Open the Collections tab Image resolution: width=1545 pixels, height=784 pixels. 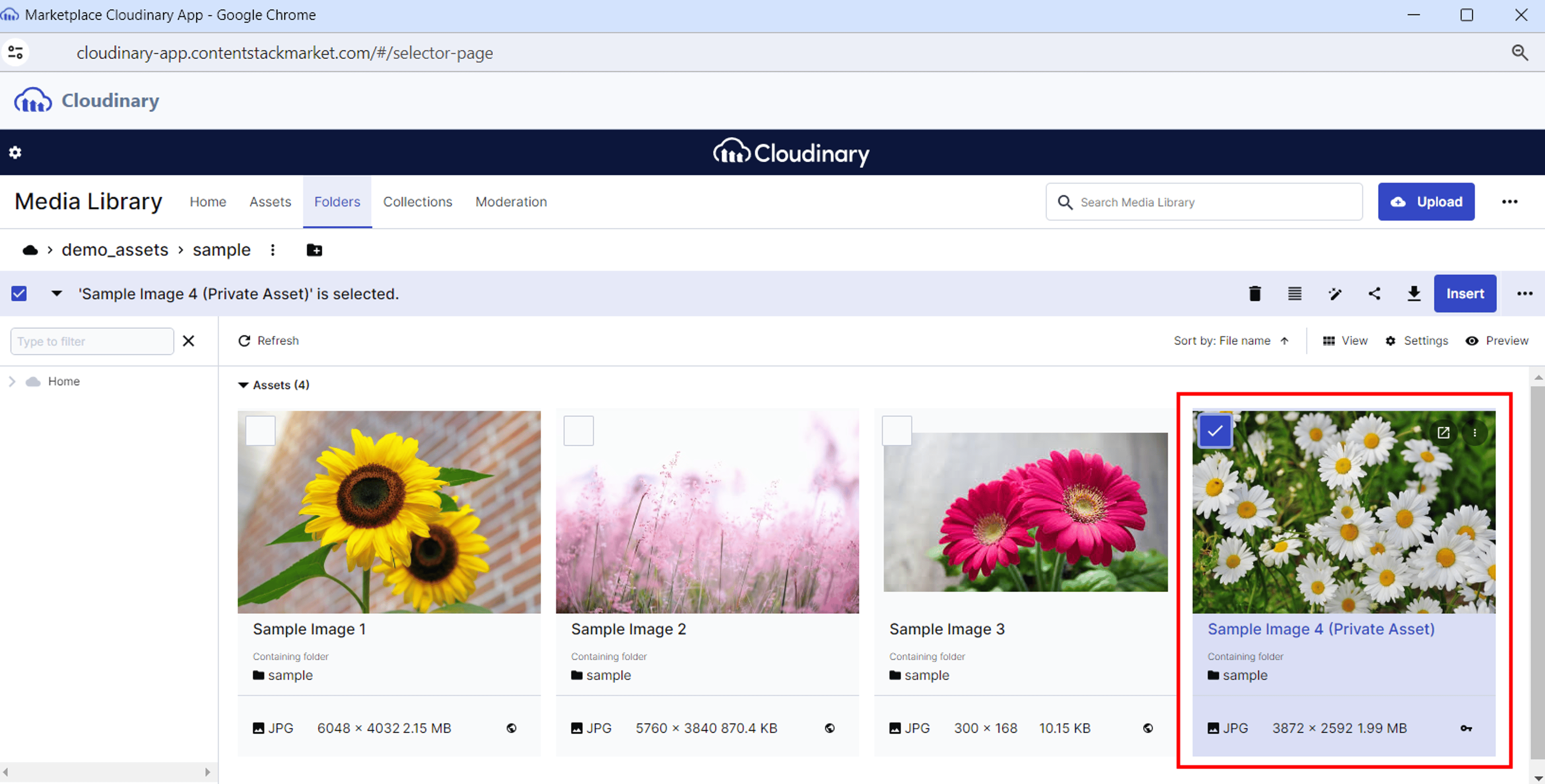(x=418, y=202)
